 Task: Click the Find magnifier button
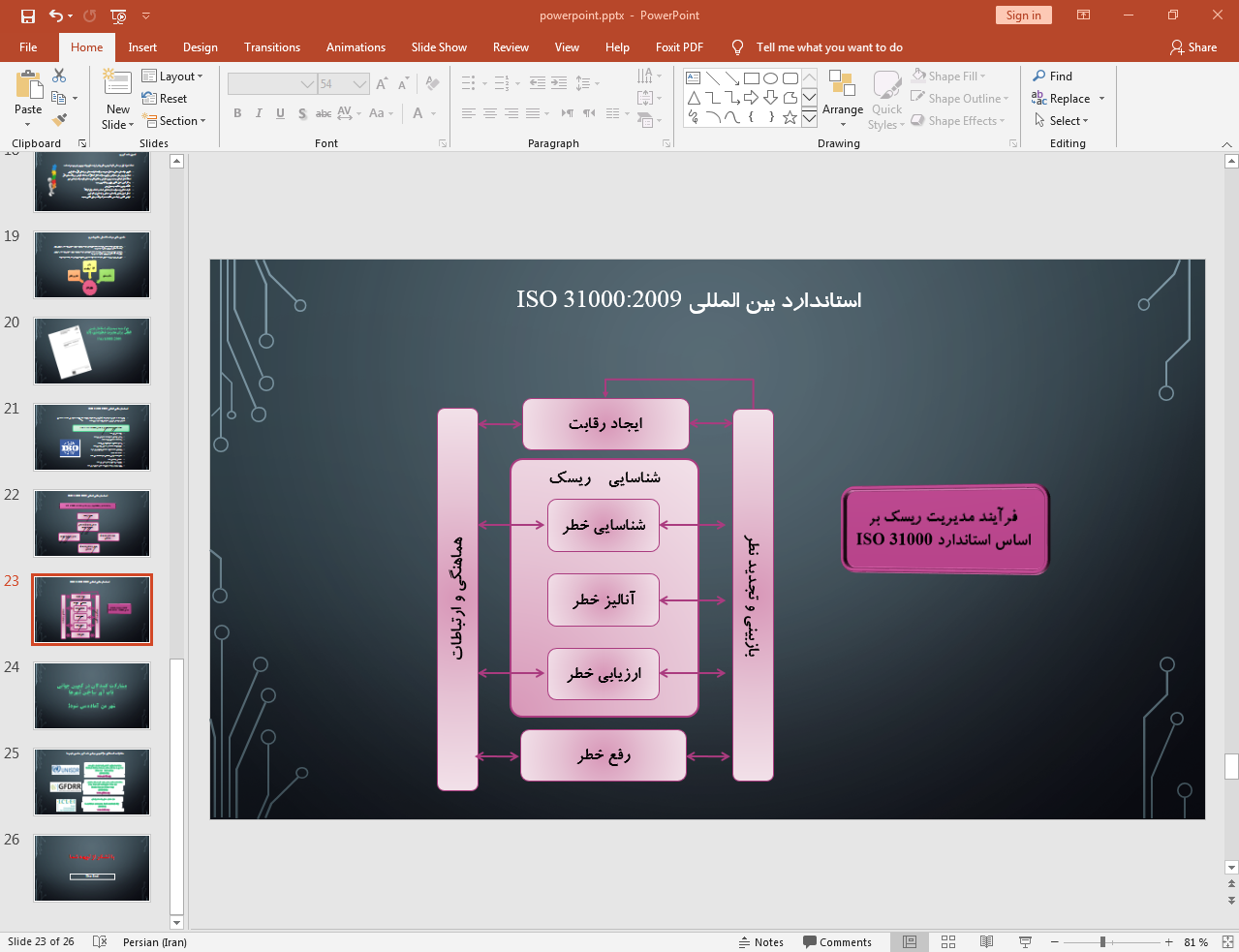click(1052, 76)
